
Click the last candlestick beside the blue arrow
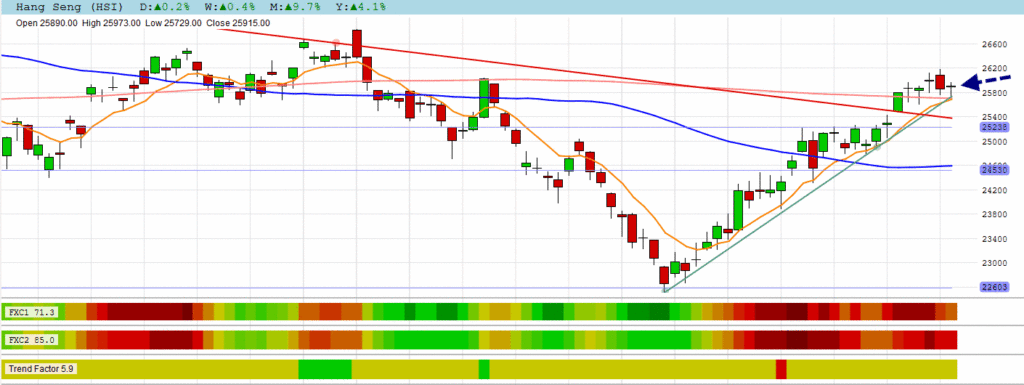point(951,86)
